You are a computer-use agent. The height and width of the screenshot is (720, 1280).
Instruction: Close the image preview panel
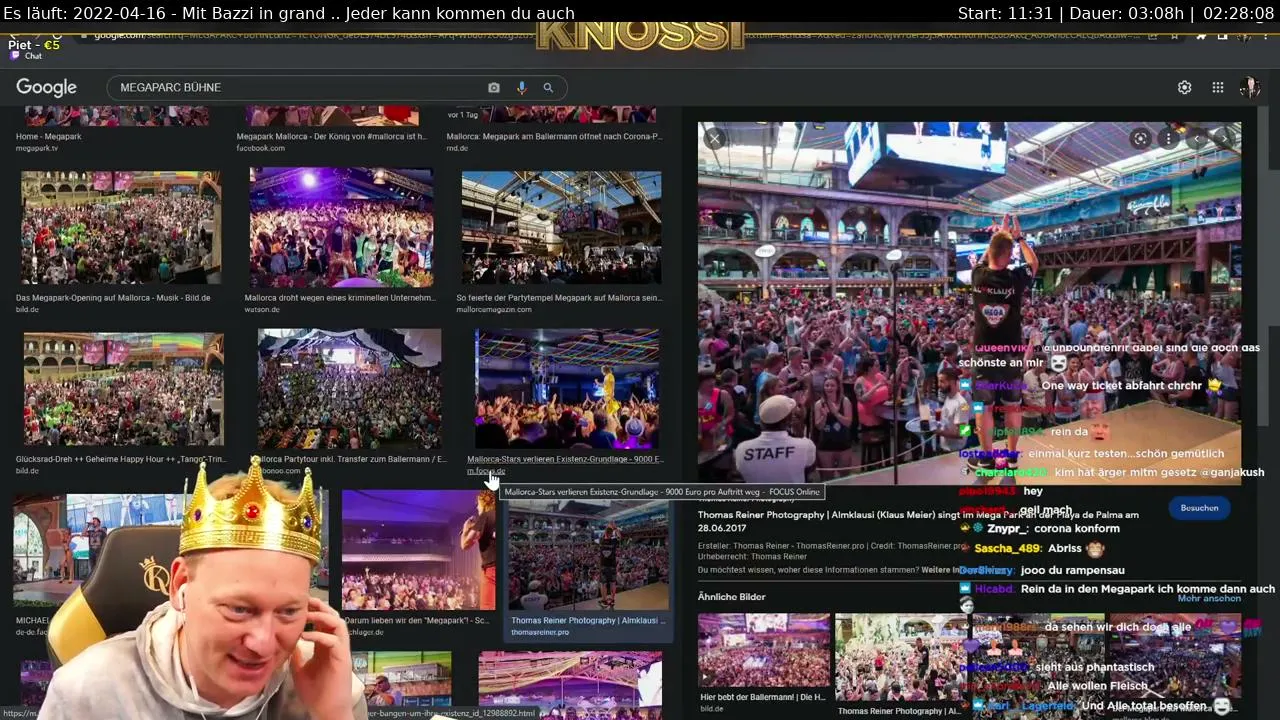(x=714, y=139)
